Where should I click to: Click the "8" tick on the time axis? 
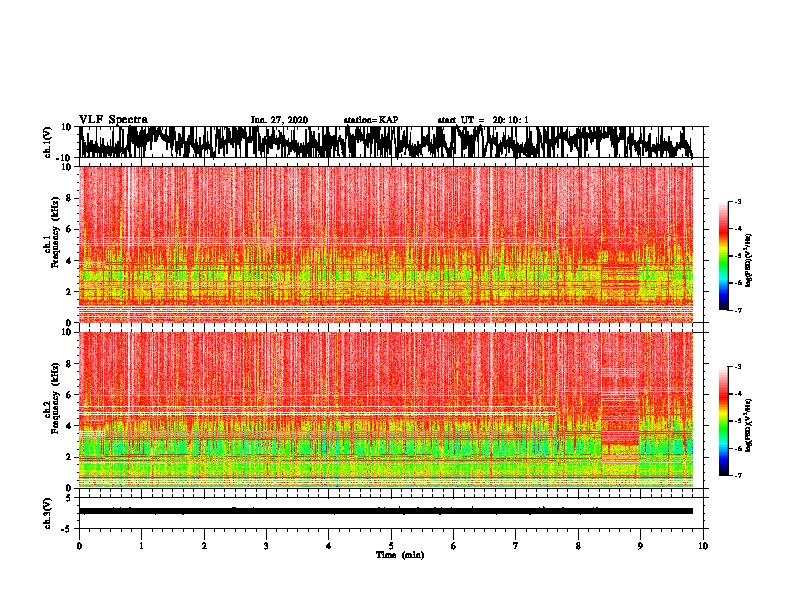tap(578, 546)
